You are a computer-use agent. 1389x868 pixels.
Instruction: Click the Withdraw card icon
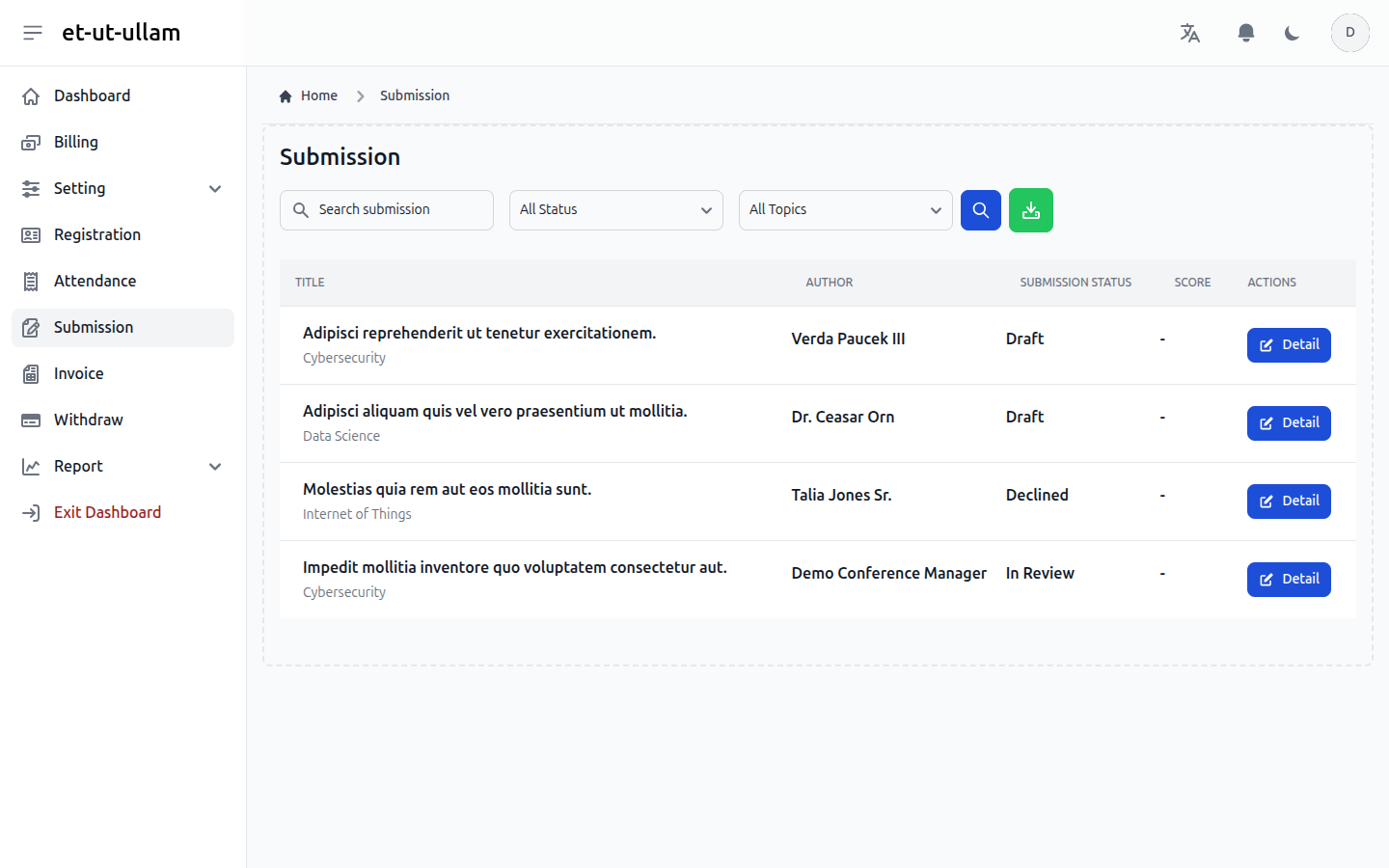pos(31,420)
